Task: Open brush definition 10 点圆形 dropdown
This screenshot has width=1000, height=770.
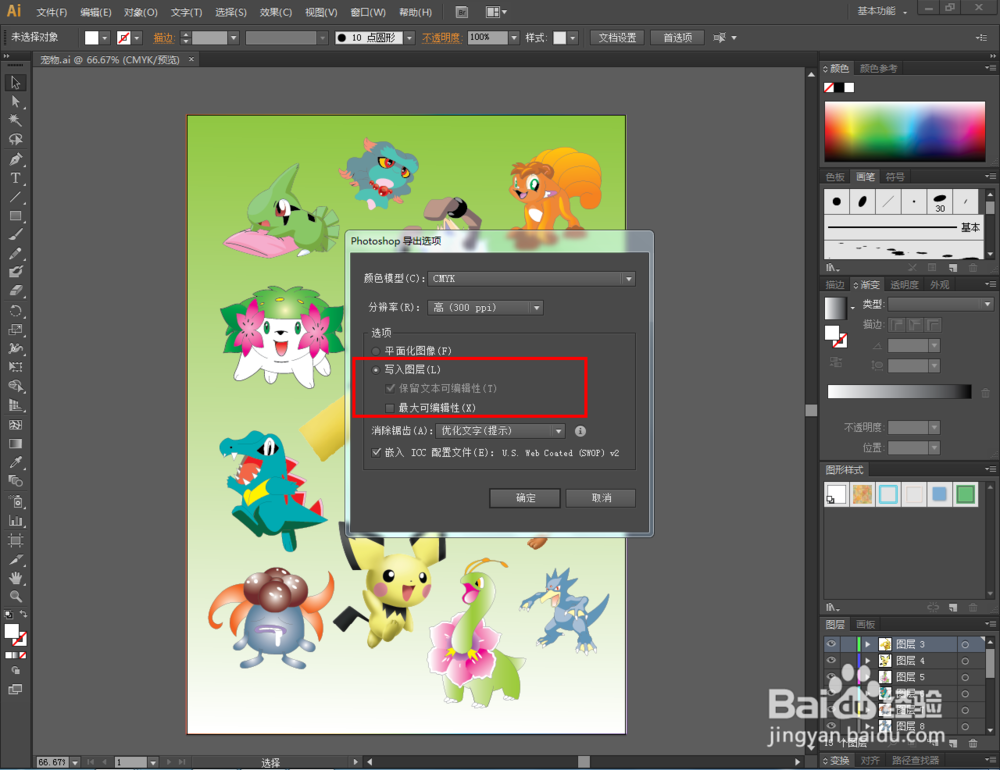Action: (409, 38)
